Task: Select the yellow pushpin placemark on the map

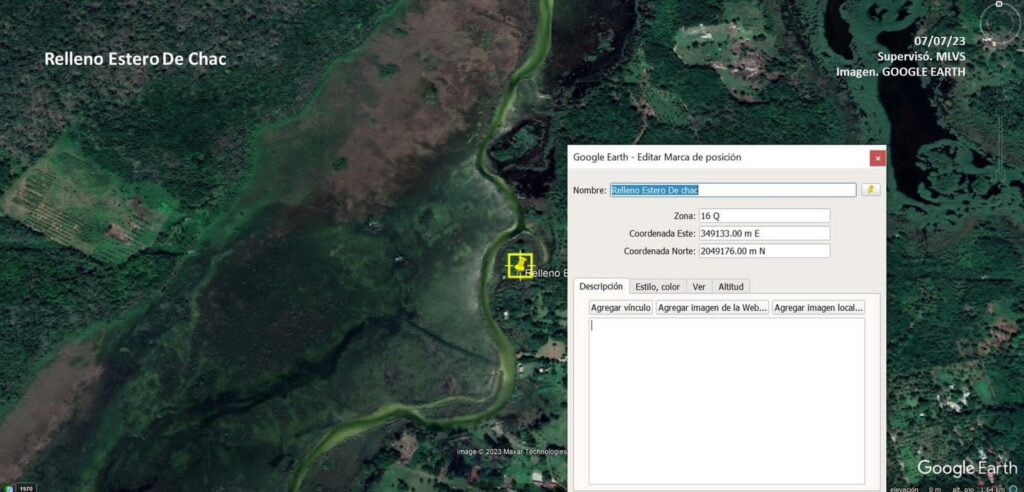Action: point(520,266)
